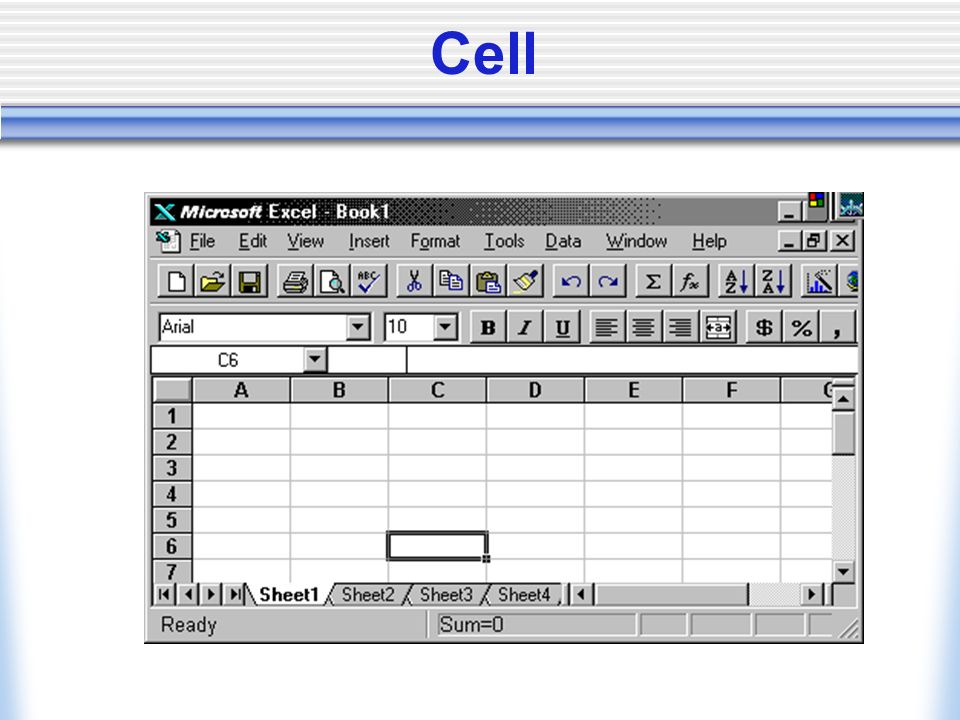The image size is (960, 720).
Task: Align cell contents left
Action: (607, 328)
